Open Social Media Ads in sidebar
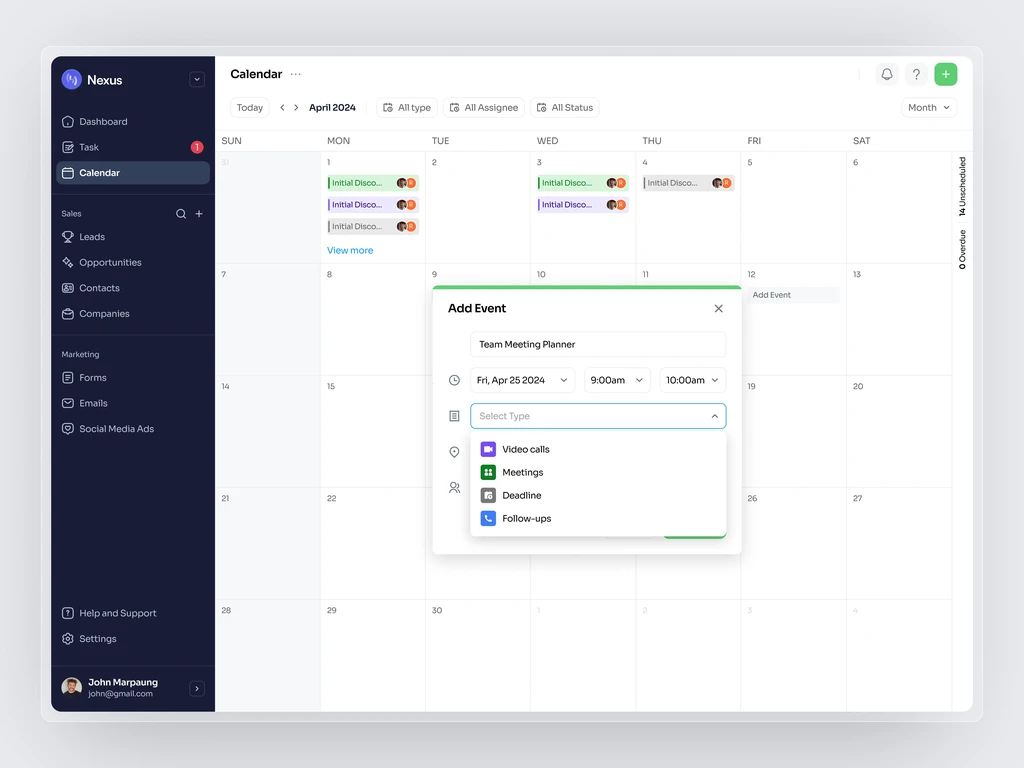The height and width of the screenshot is (768, 1024). [x=133, y=429]
